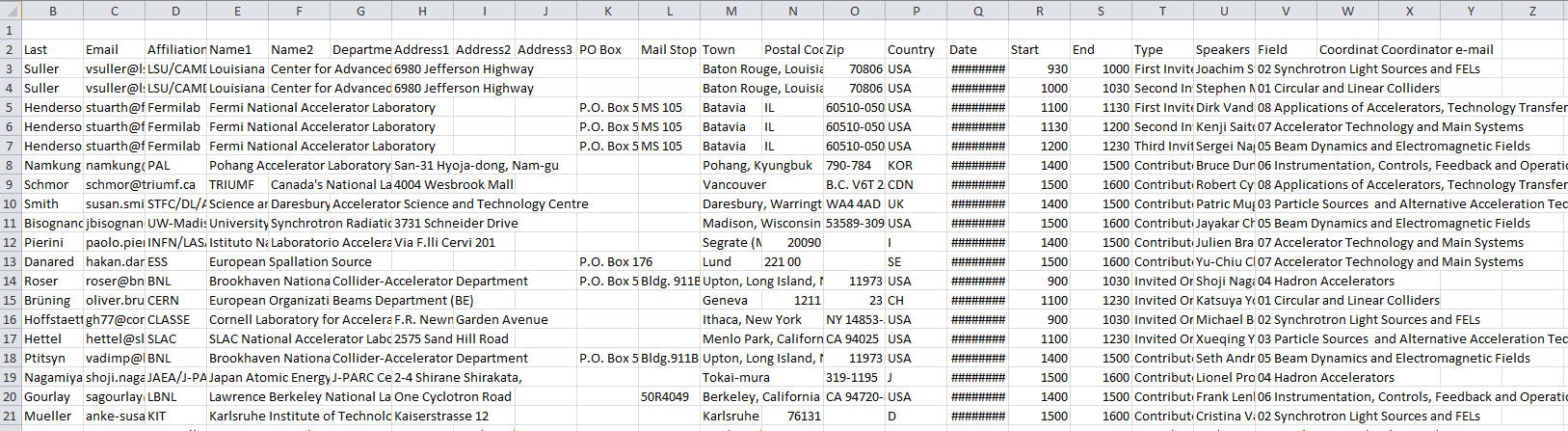Viewport: 1568px width, 431px height.
Task: Click 'PAL' affiliation cell
Action: pos(175,165)
